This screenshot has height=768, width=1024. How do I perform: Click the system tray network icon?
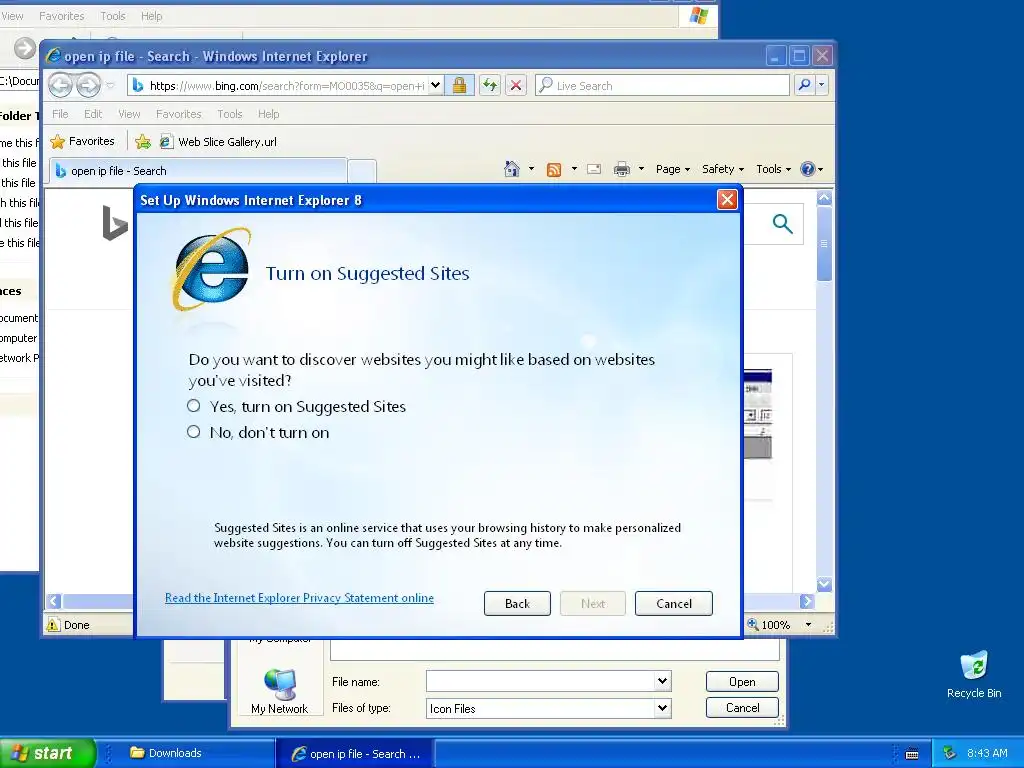pyautogui.click(x=950, y=753)
